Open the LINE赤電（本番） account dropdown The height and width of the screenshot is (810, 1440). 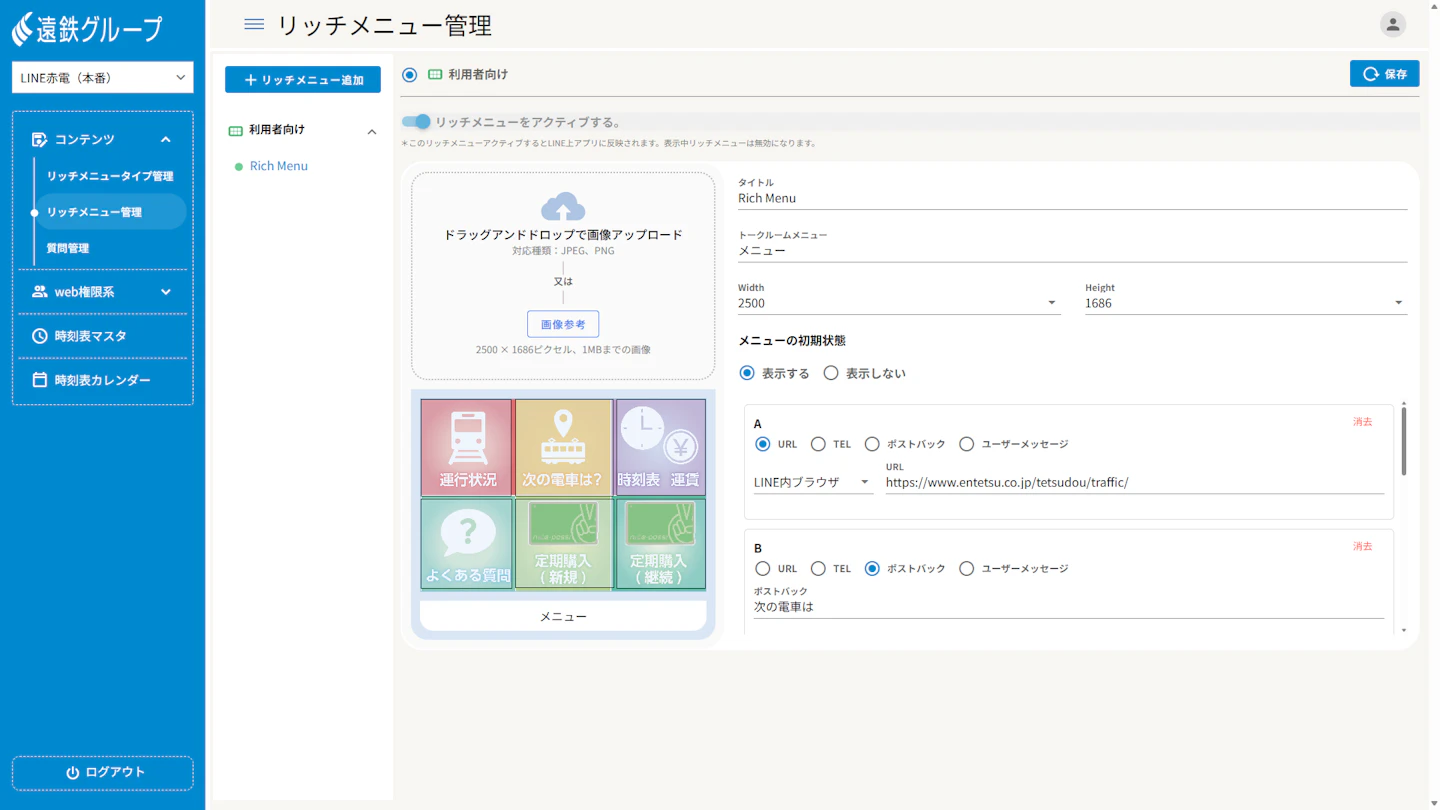click(x=102, y=78)
